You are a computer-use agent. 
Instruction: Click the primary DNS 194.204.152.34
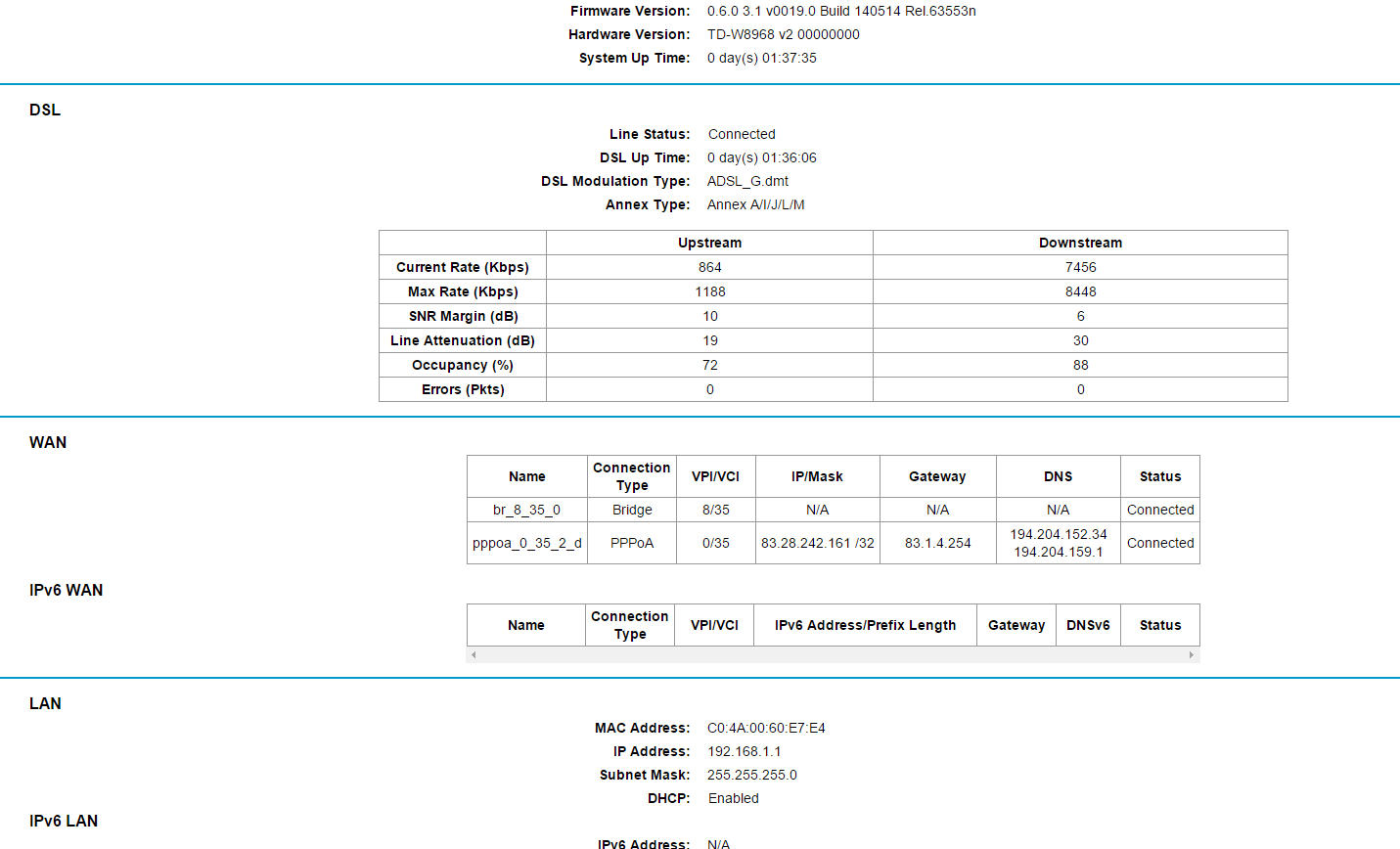(x=1058, y=534)
